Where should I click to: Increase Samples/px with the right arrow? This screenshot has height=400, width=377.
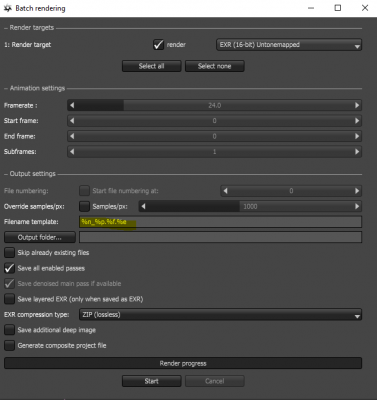pyautogui.click(x=357, y=206)
